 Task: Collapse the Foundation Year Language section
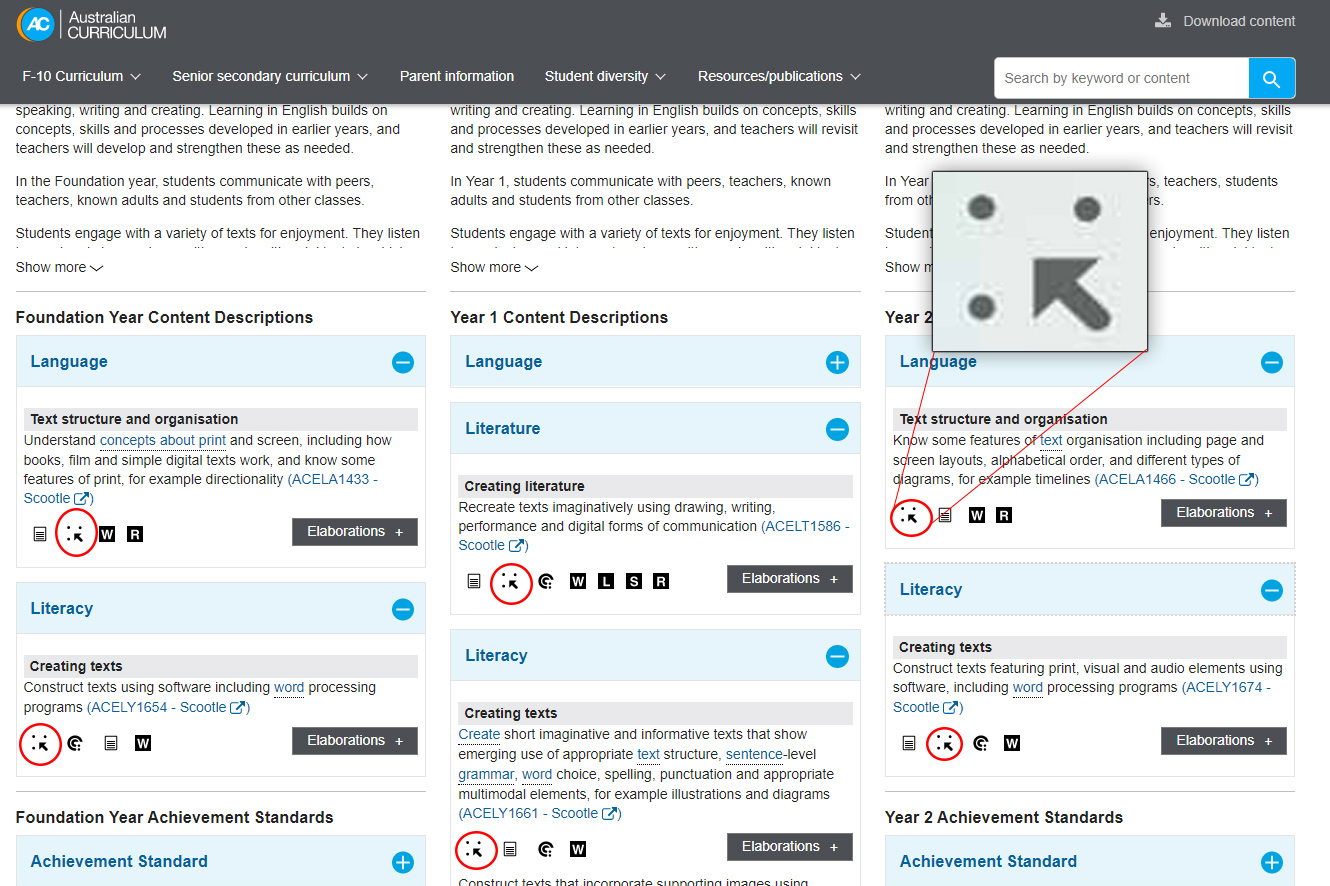pos(402,362)
